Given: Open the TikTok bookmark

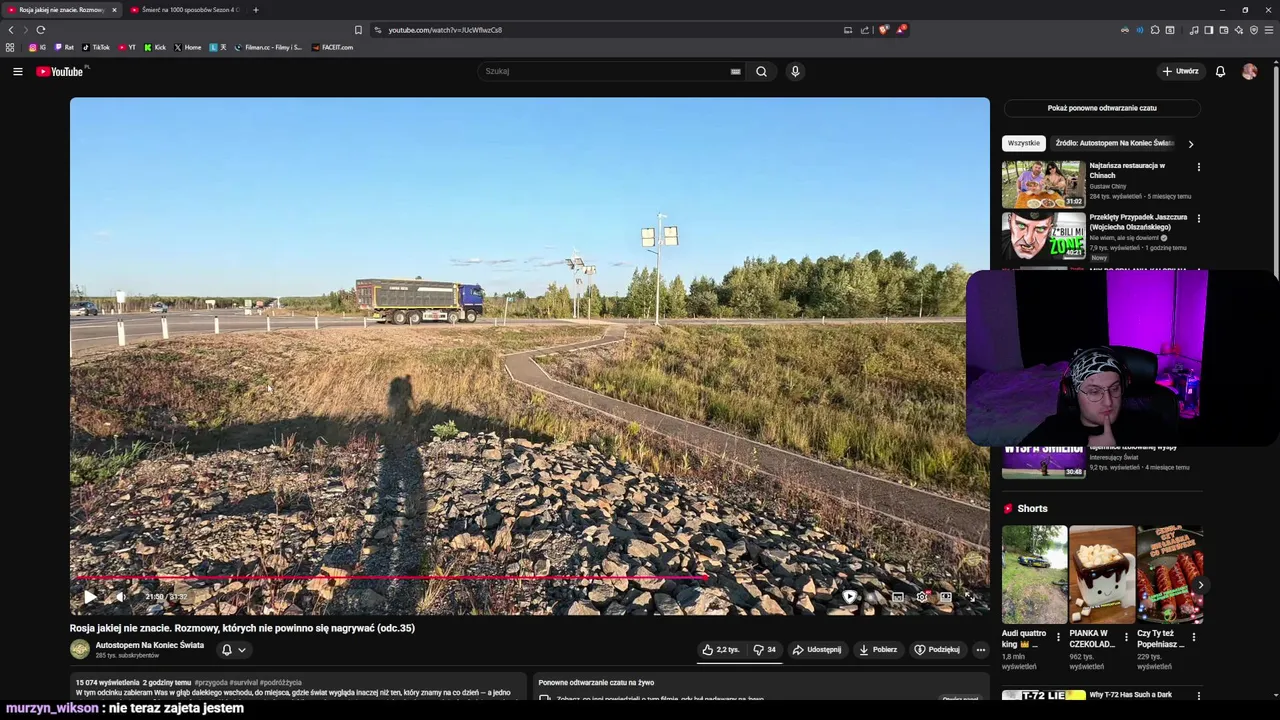Looking at the screenshot, I should (95, 47).
